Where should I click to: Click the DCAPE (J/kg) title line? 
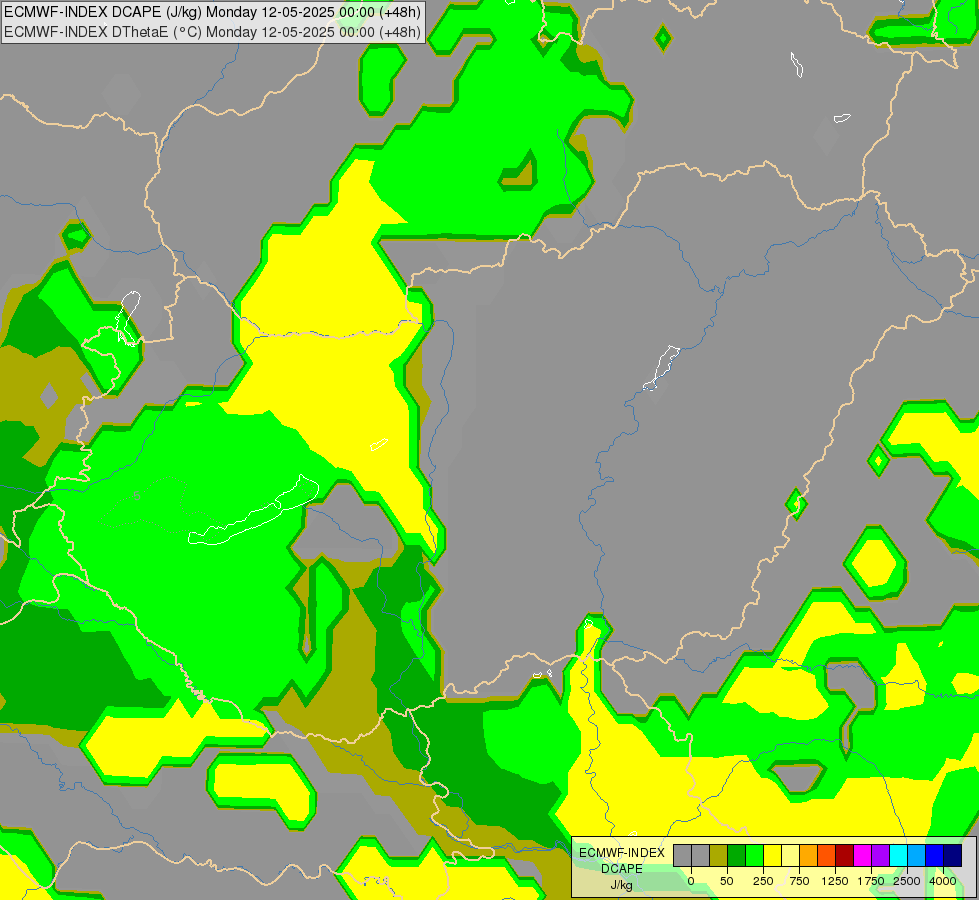[212, 12]
